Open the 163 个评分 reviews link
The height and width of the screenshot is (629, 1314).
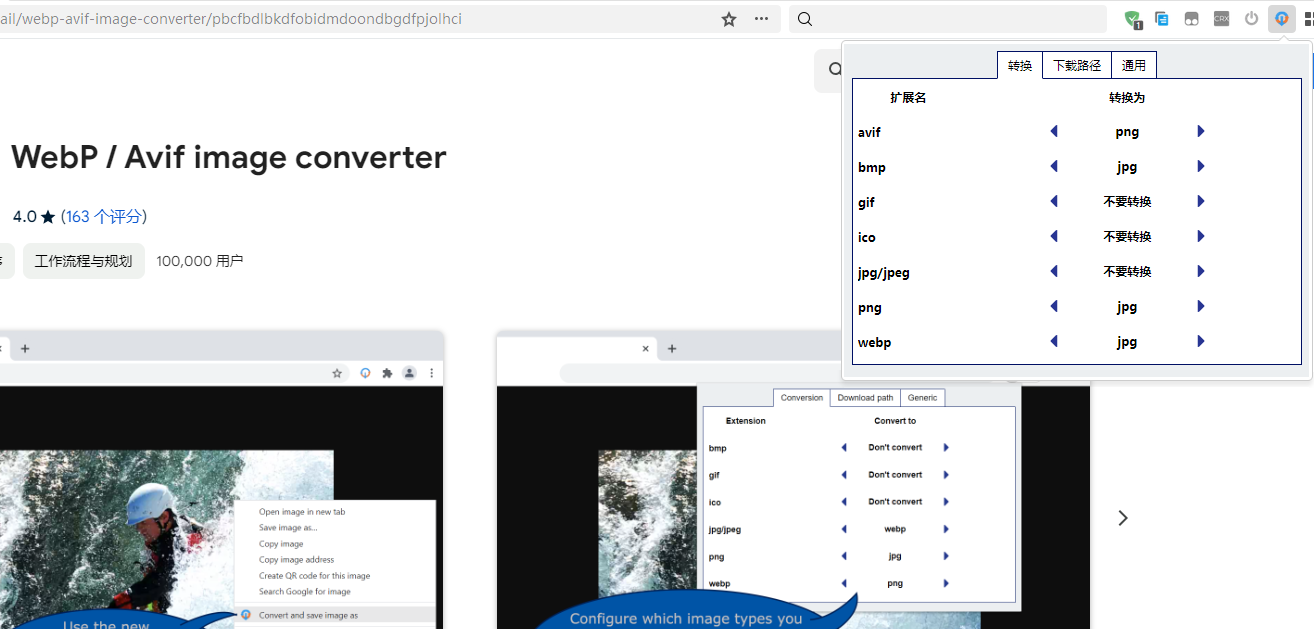coord(104,217)
